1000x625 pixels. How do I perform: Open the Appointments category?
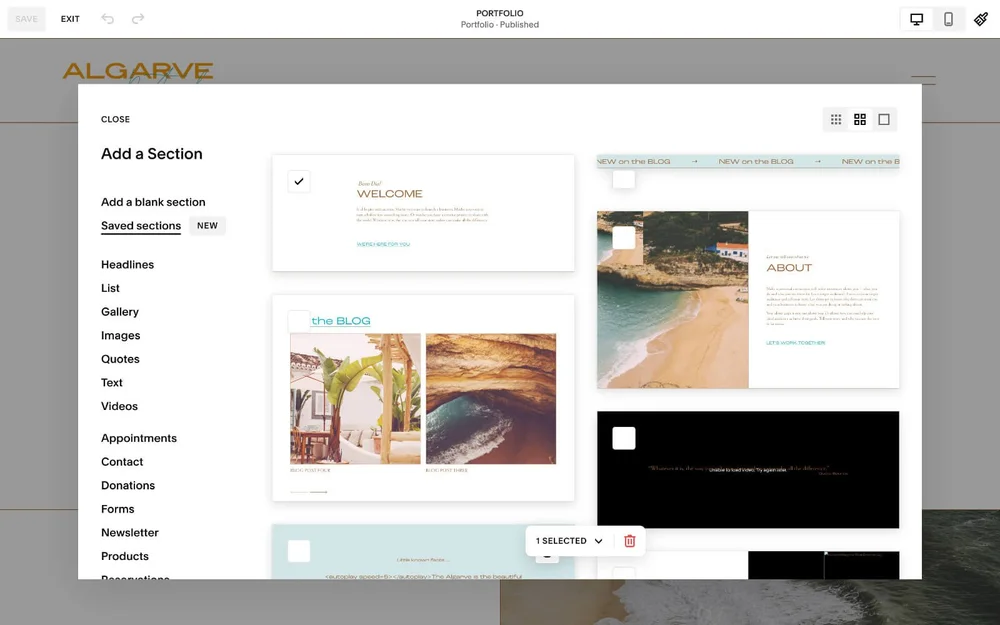pyautogui.click(x=139, y=438)
